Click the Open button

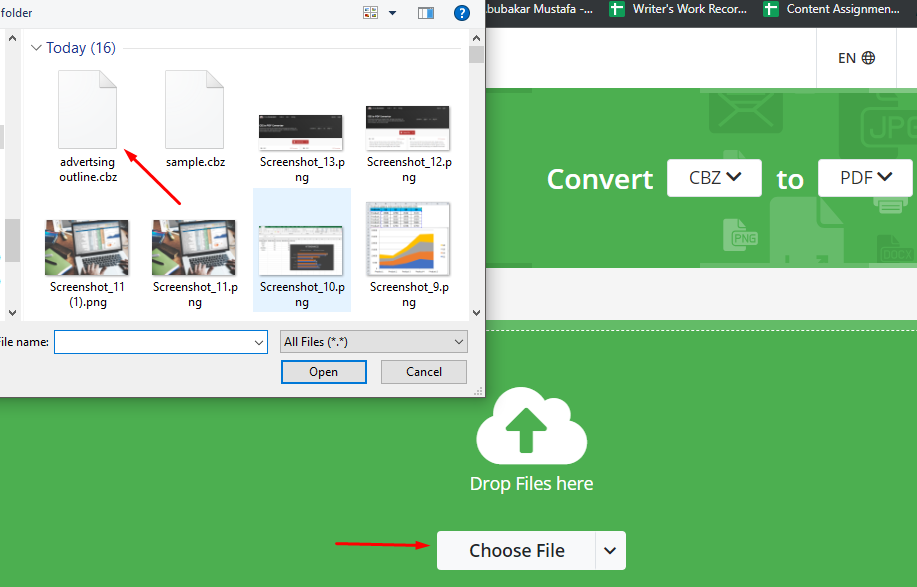323,371
